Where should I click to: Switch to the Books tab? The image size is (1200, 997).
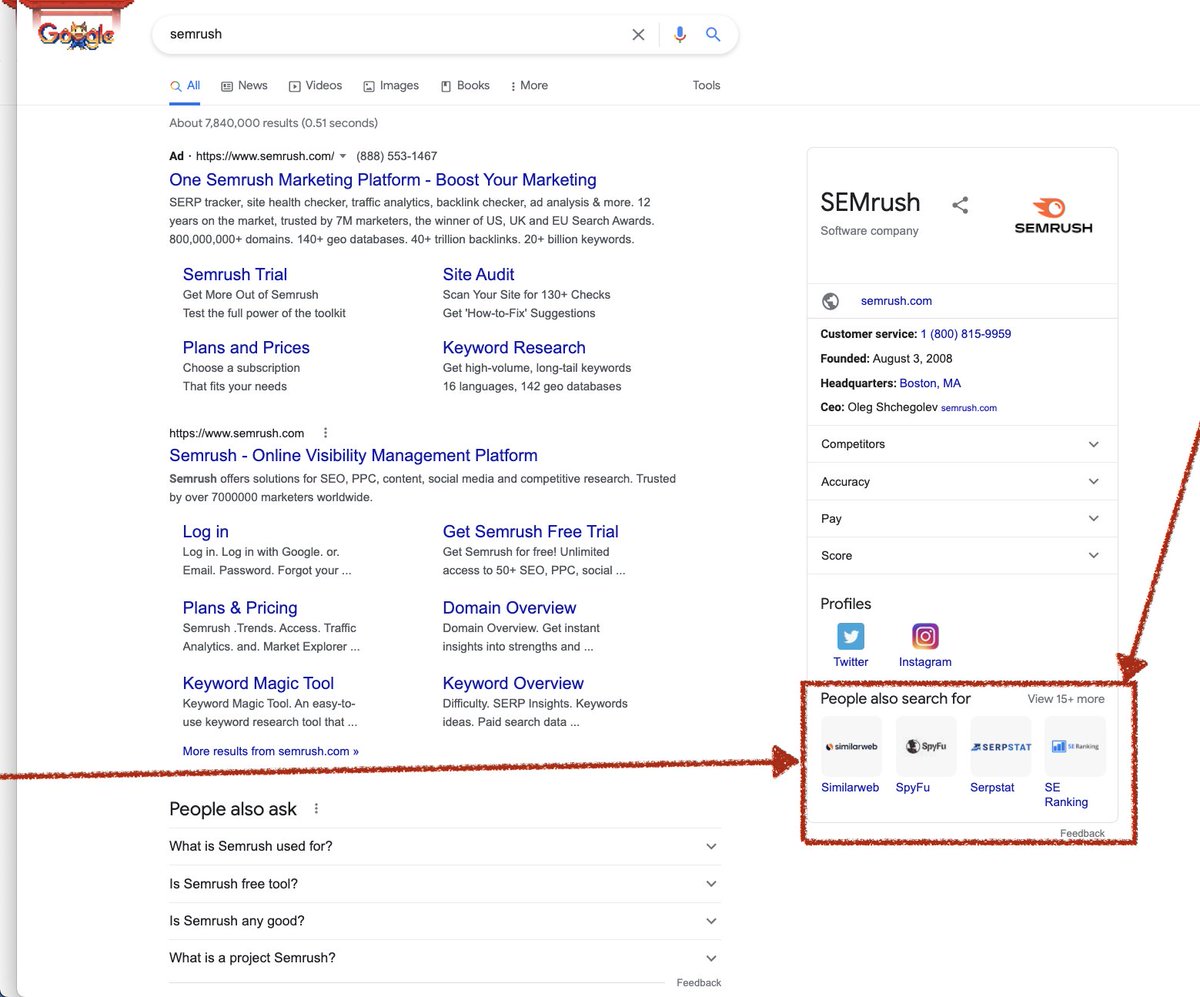pyautogui.click(x=465, y=86)
